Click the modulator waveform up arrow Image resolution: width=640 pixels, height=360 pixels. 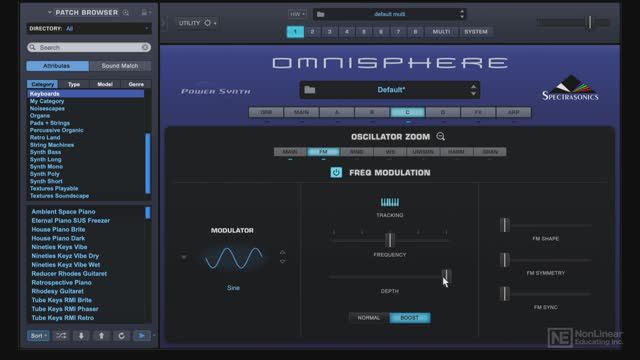282,253
